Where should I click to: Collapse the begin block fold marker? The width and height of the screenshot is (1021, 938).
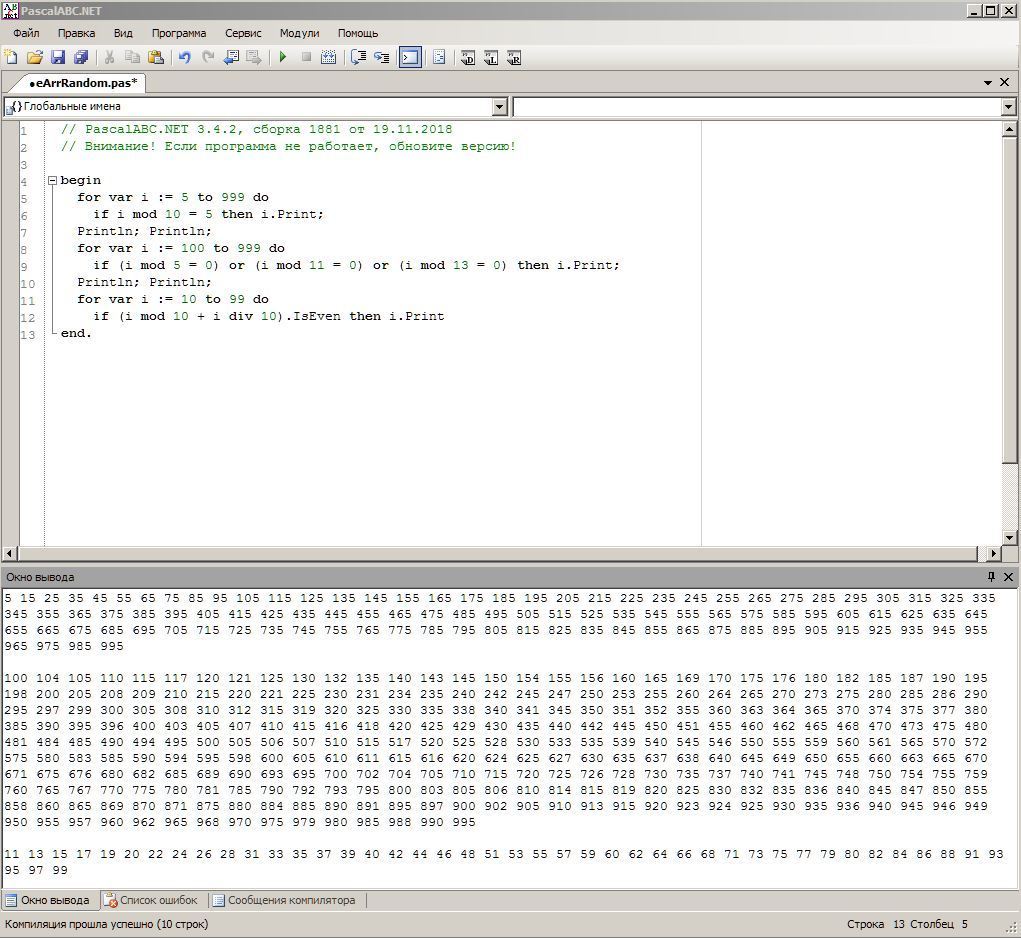[52, 181]
